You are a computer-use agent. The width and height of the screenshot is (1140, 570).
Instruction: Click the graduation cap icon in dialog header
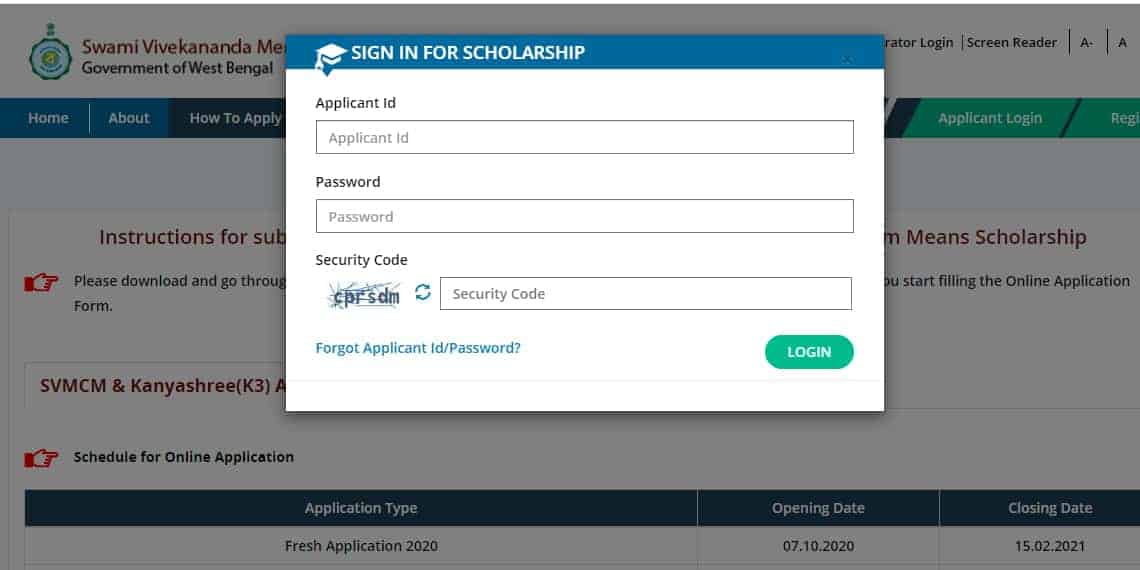click(330, 58)
